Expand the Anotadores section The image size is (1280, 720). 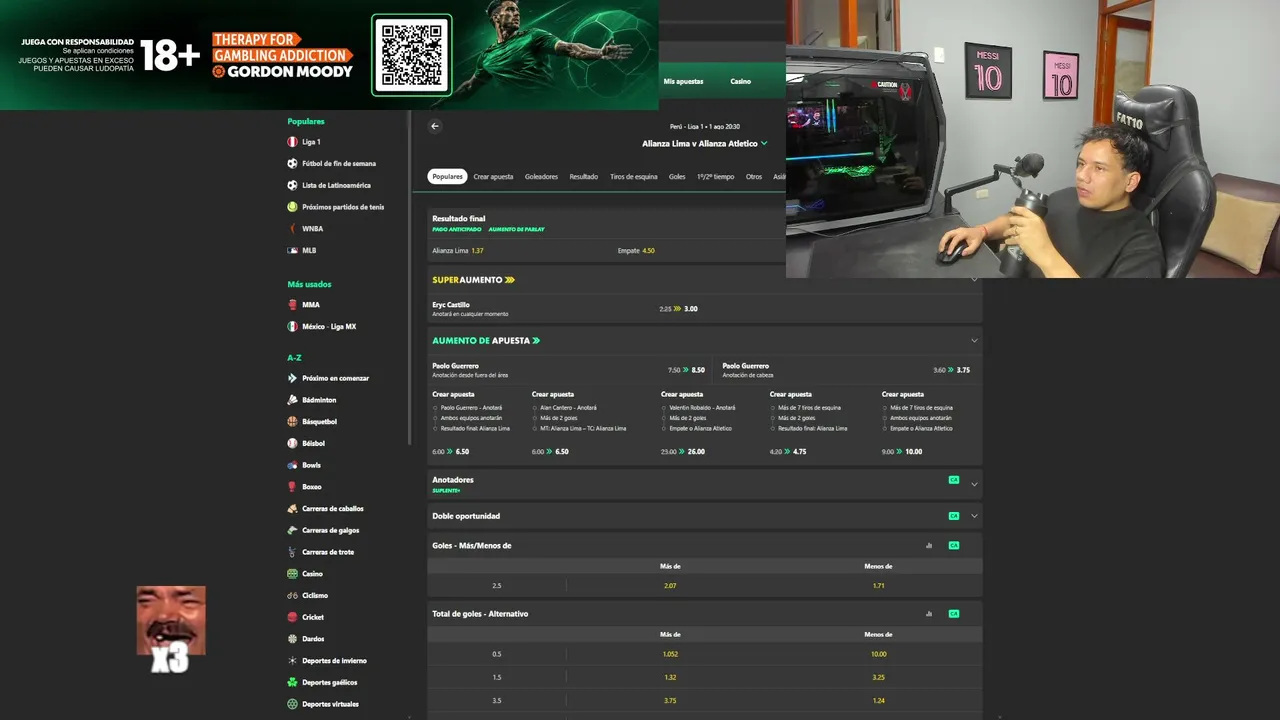tap(974, 485)
